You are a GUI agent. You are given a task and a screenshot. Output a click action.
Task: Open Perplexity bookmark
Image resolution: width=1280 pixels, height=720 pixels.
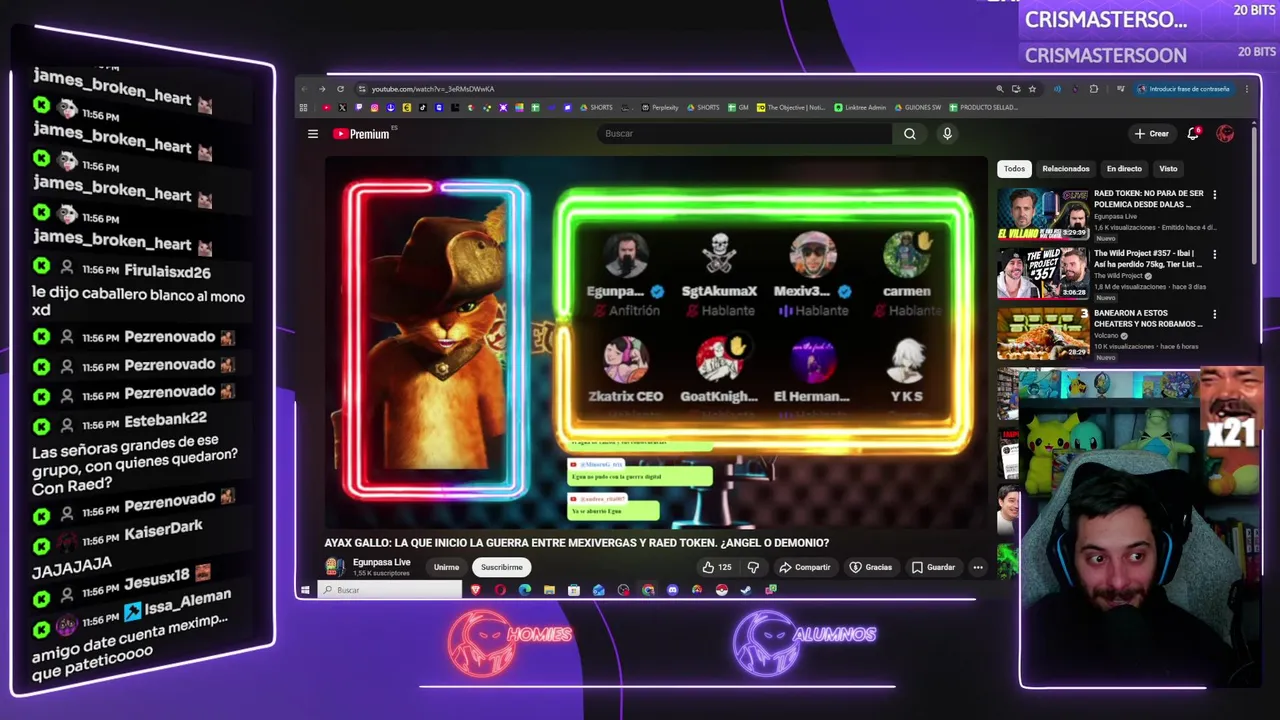(660, 108)
